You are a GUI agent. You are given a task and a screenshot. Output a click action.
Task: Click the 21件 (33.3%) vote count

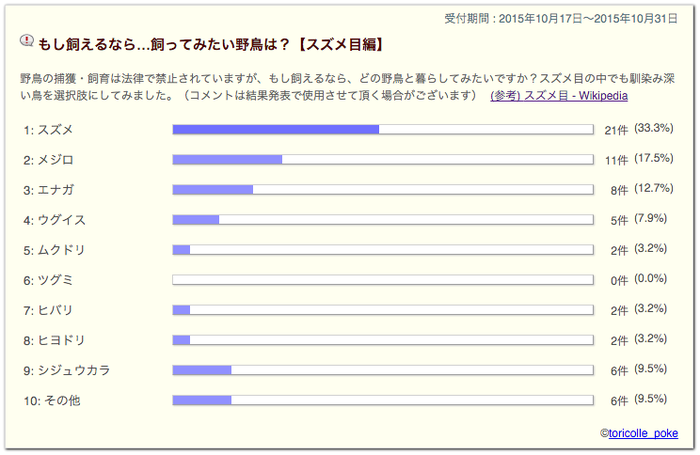pyautogui.click(x=639, y=129)
